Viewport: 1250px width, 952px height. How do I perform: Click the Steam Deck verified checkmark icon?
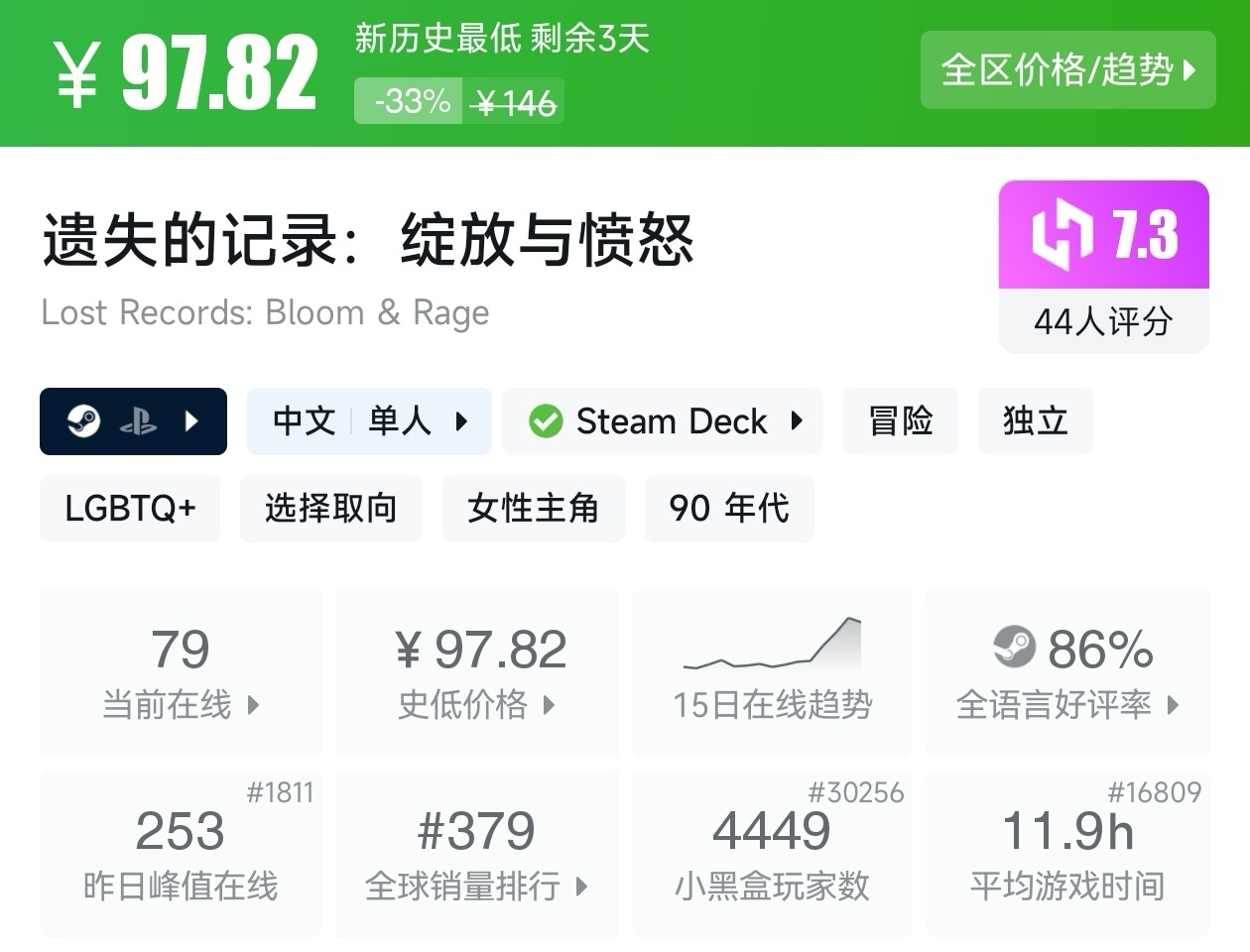546,421
